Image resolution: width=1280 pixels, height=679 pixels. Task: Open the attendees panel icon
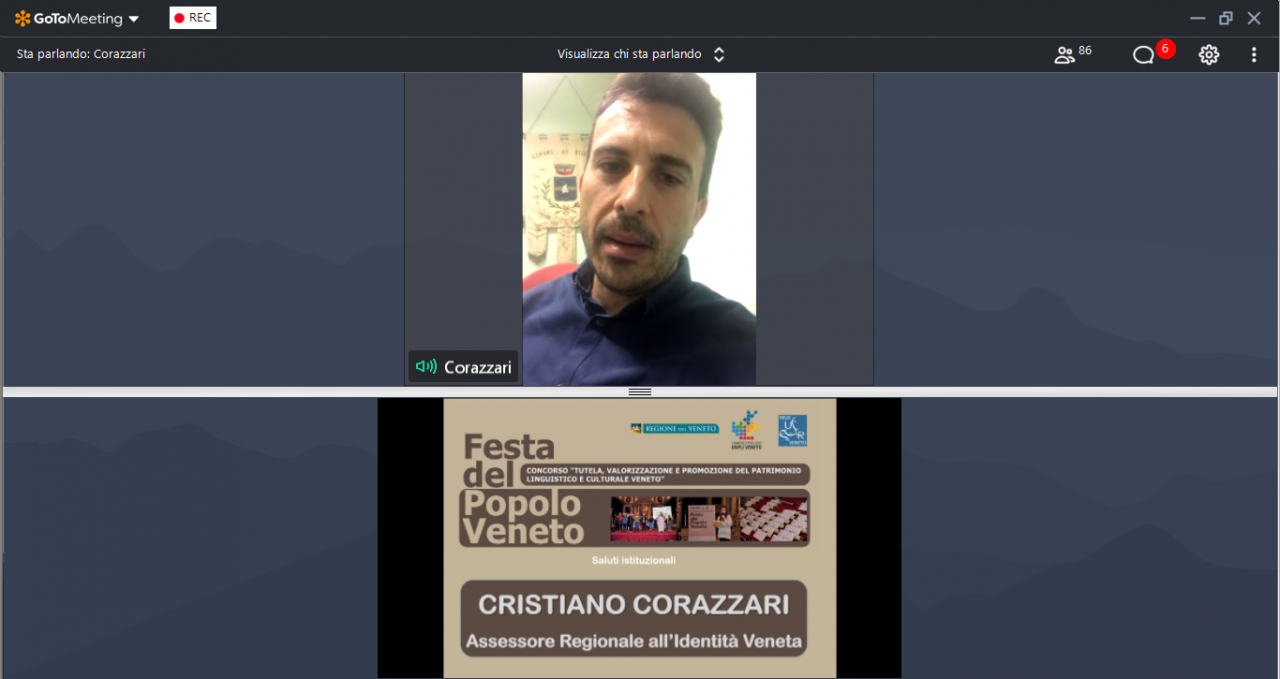point(1065,55)
